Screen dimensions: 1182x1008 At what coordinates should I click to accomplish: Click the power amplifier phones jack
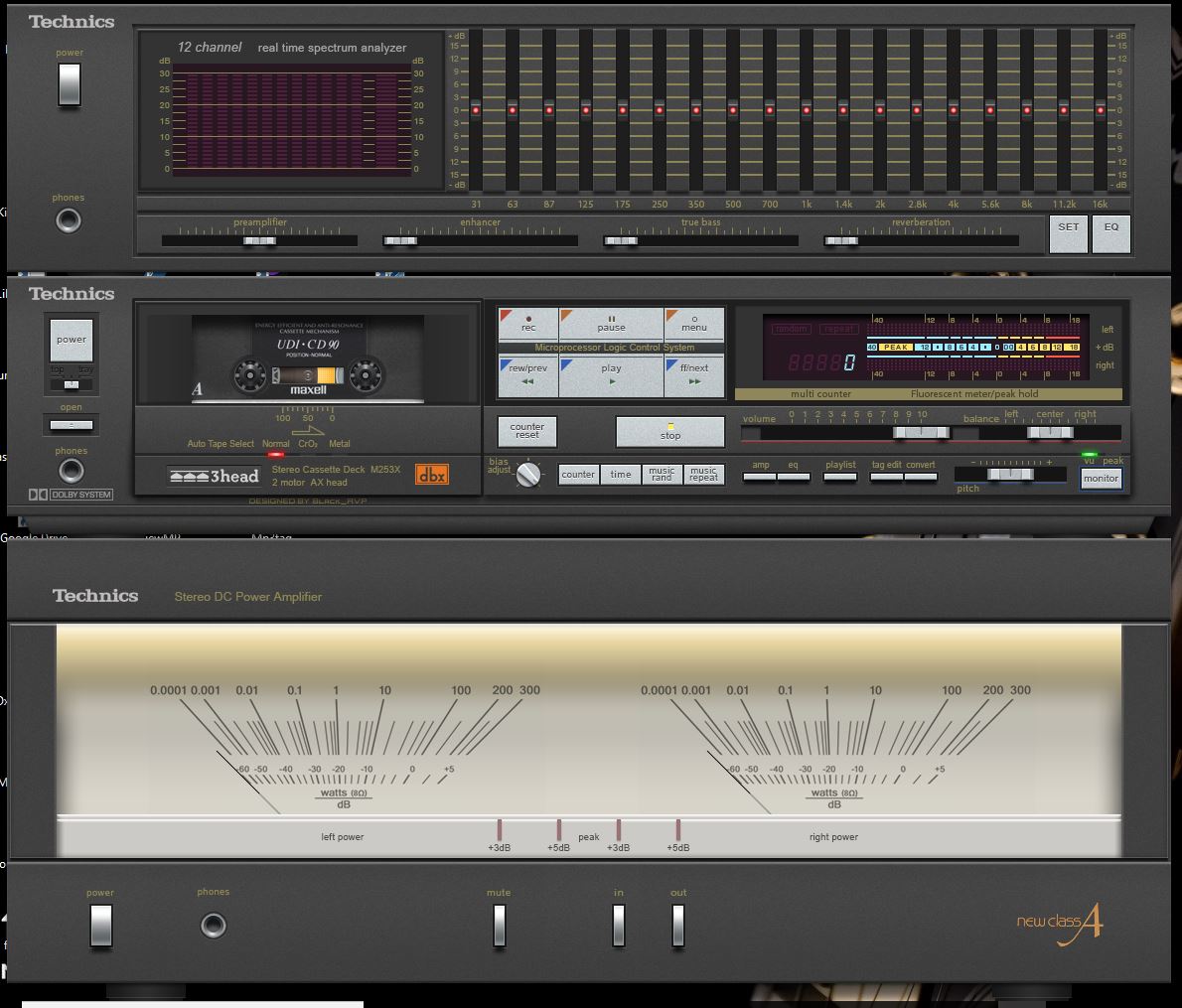(214, 925)
